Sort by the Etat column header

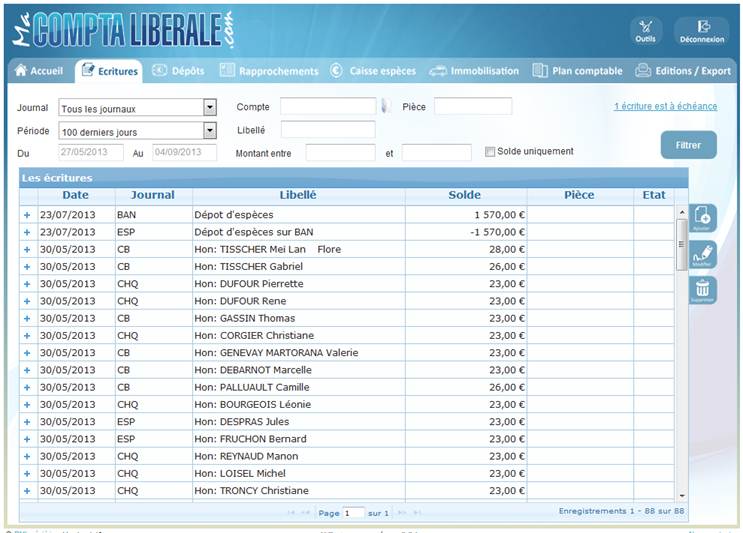[x=654, y=195]
